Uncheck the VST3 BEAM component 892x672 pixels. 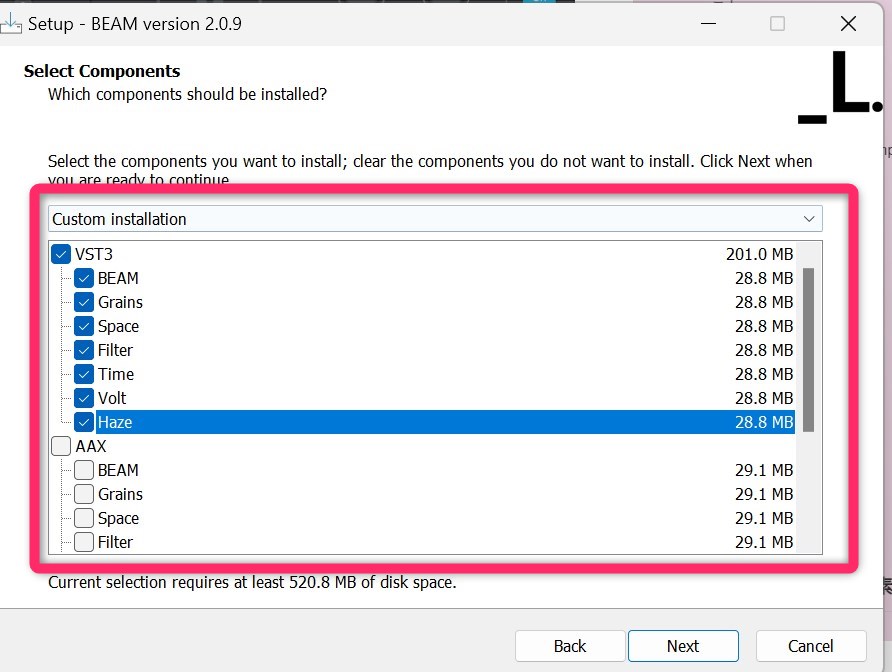click(x=84, y=278)
